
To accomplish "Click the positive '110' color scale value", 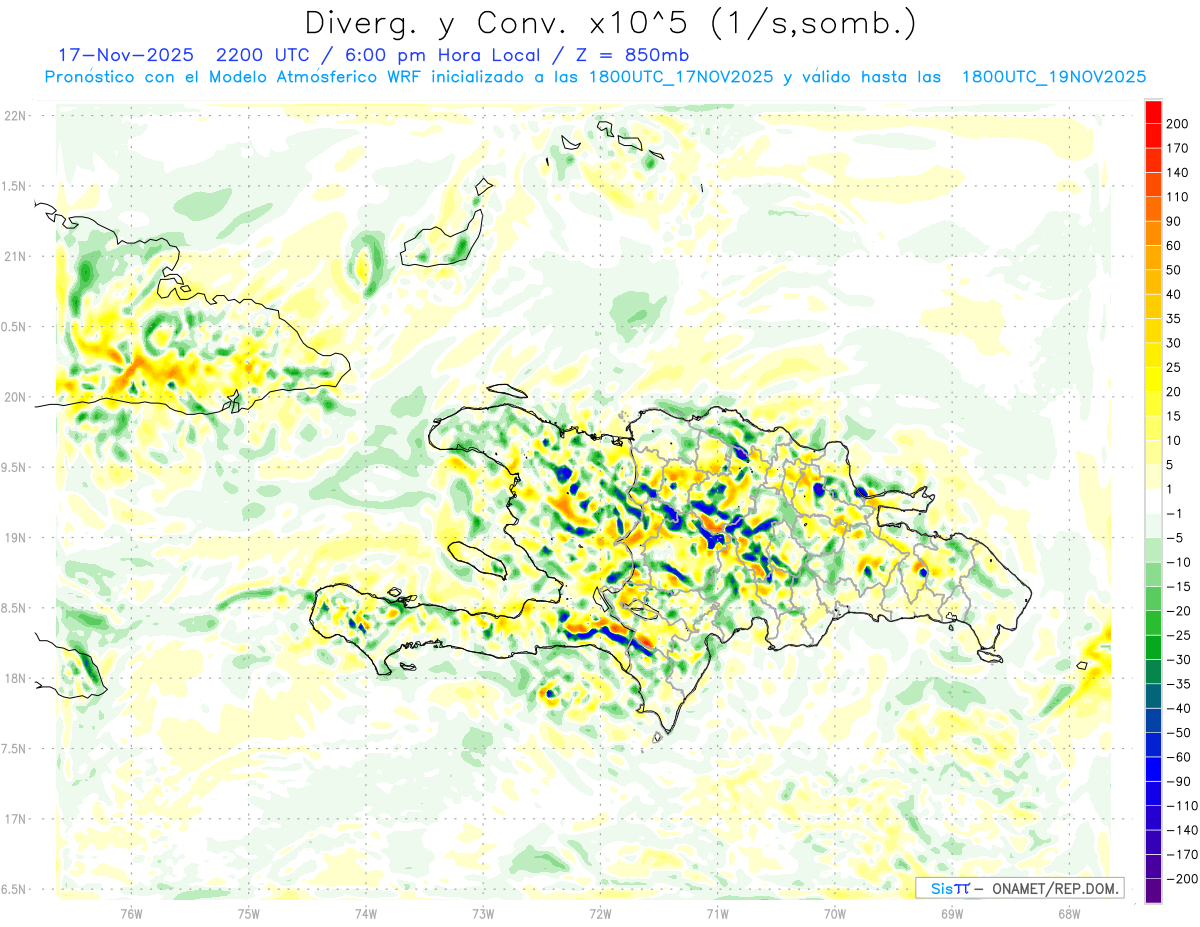I will [x=1177, y=197].
